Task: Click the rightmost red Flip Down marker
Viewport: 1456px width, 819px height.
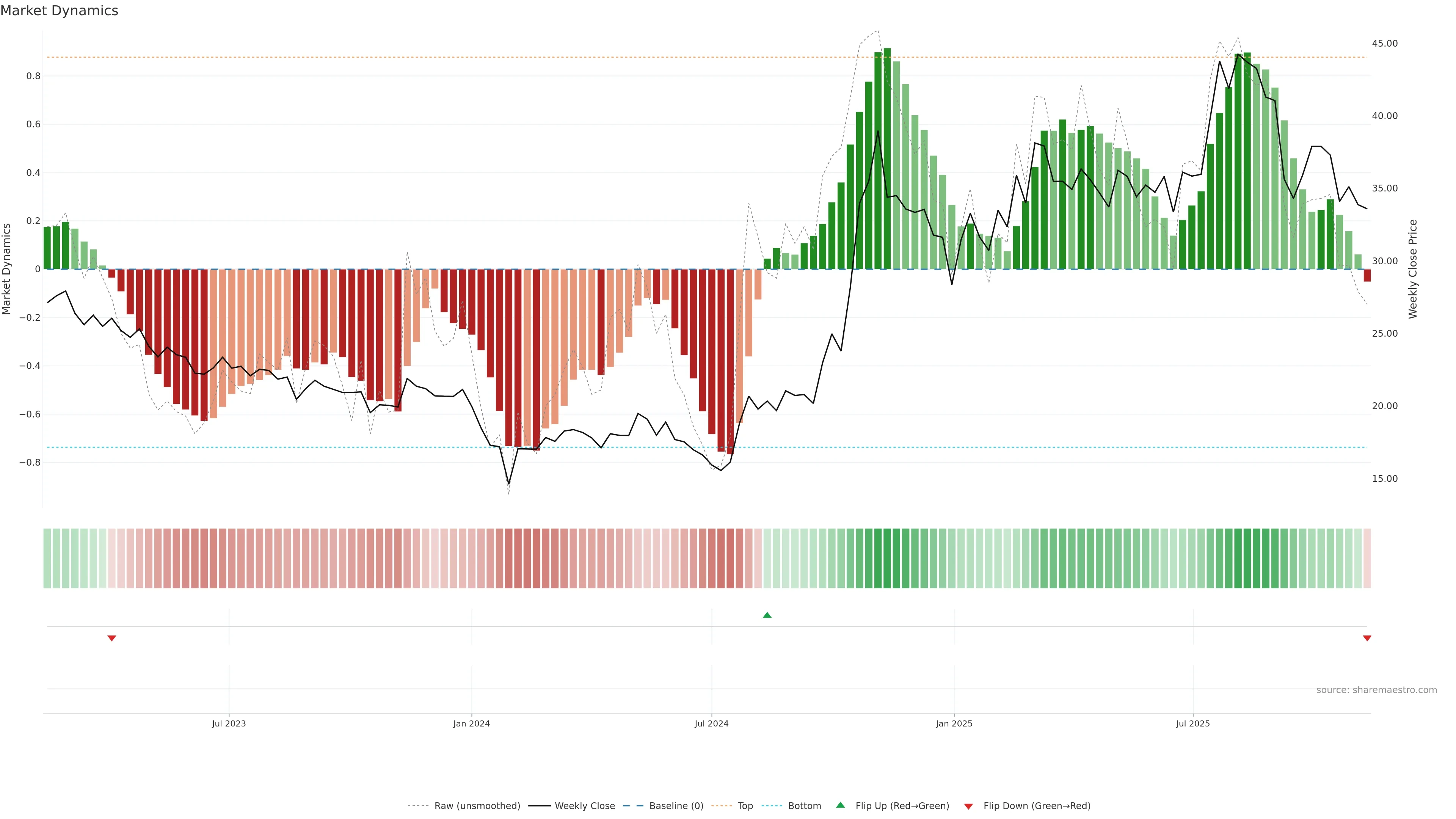Action: [x=1367, y=638]
